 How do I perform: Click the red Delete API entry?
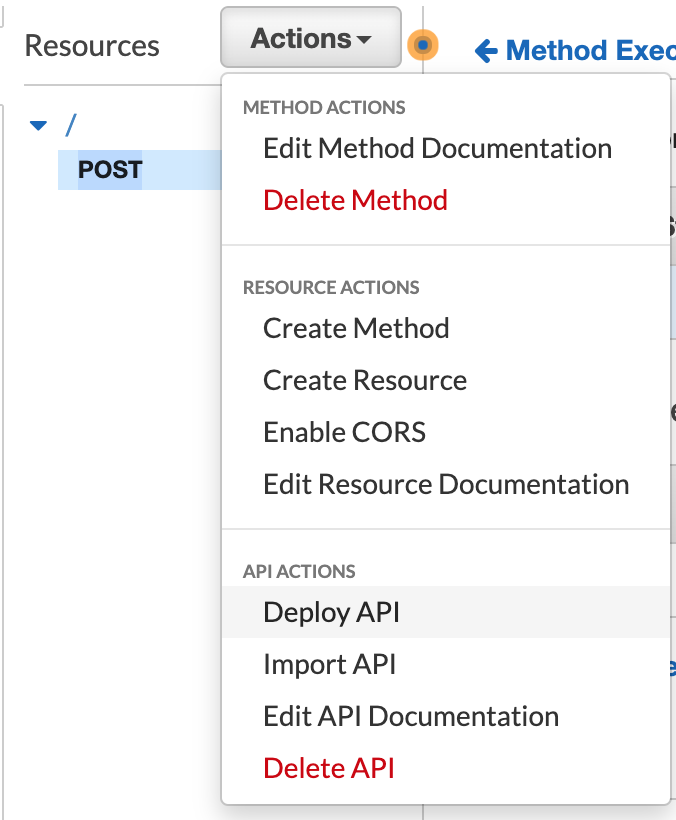[x=329, y=769]
